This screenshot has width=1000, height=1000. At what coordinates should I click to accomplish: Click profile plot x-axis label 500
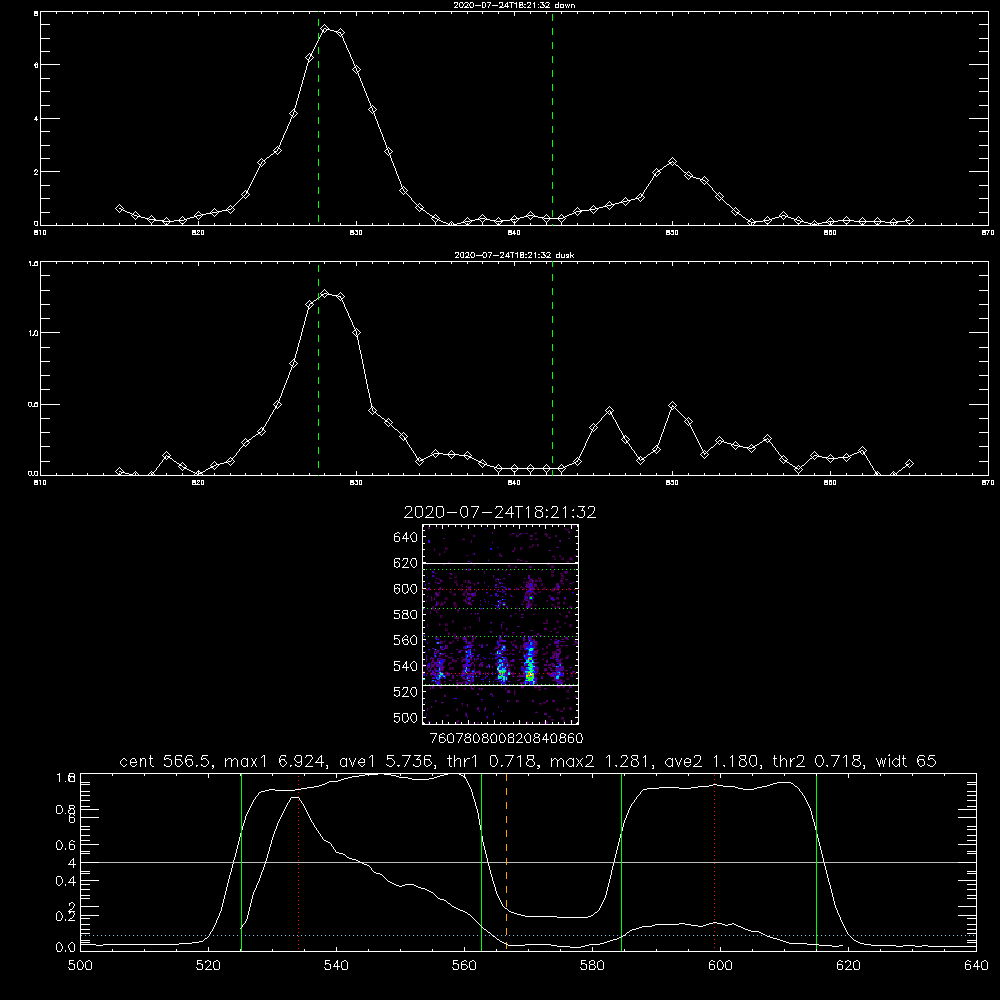[x=80, y=966]
